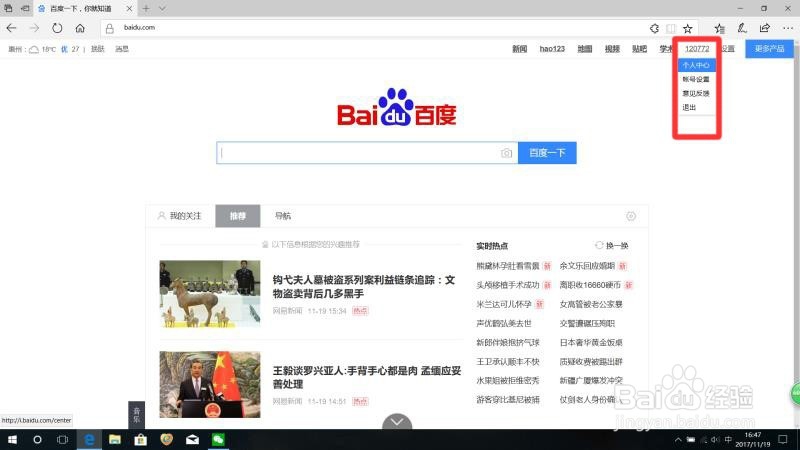This screenshot has height=450, width=800.
Task: Select 帐号设置 in user menu
Action: click(696, 80)
